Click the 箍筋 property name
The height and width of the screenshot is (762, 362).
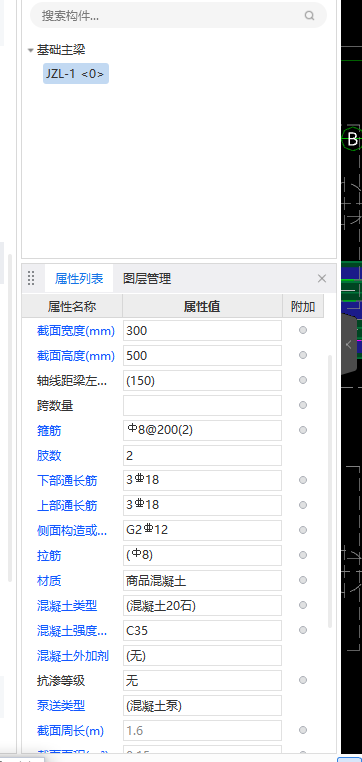(x=49, y=431)
